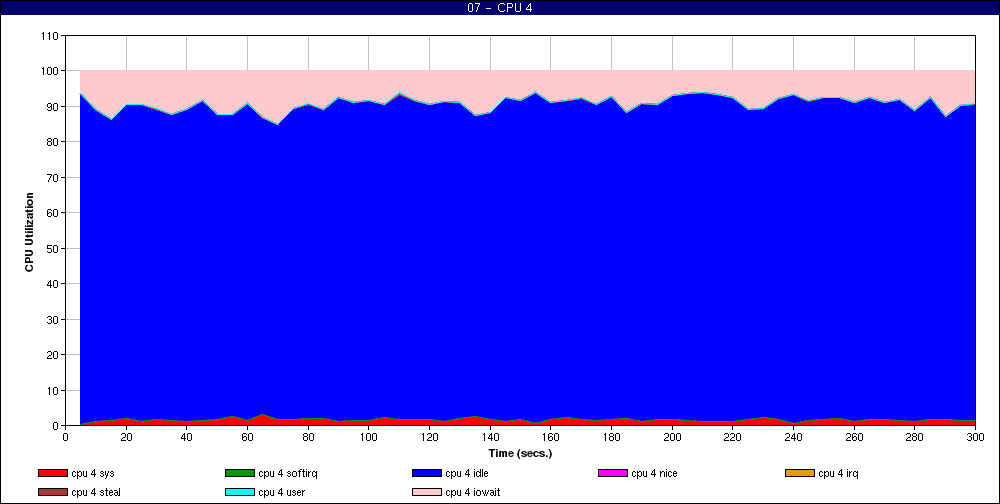Click the orange cpu 4 irq legend swatch

[800, 473]
